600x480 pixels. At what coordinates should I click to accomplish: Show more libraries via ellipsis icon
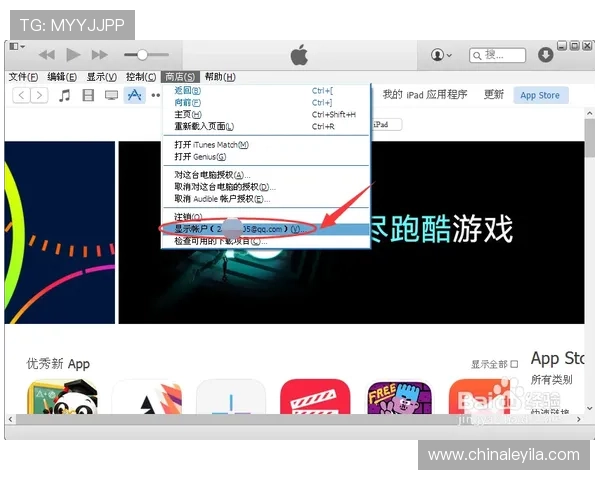[155, 95]
